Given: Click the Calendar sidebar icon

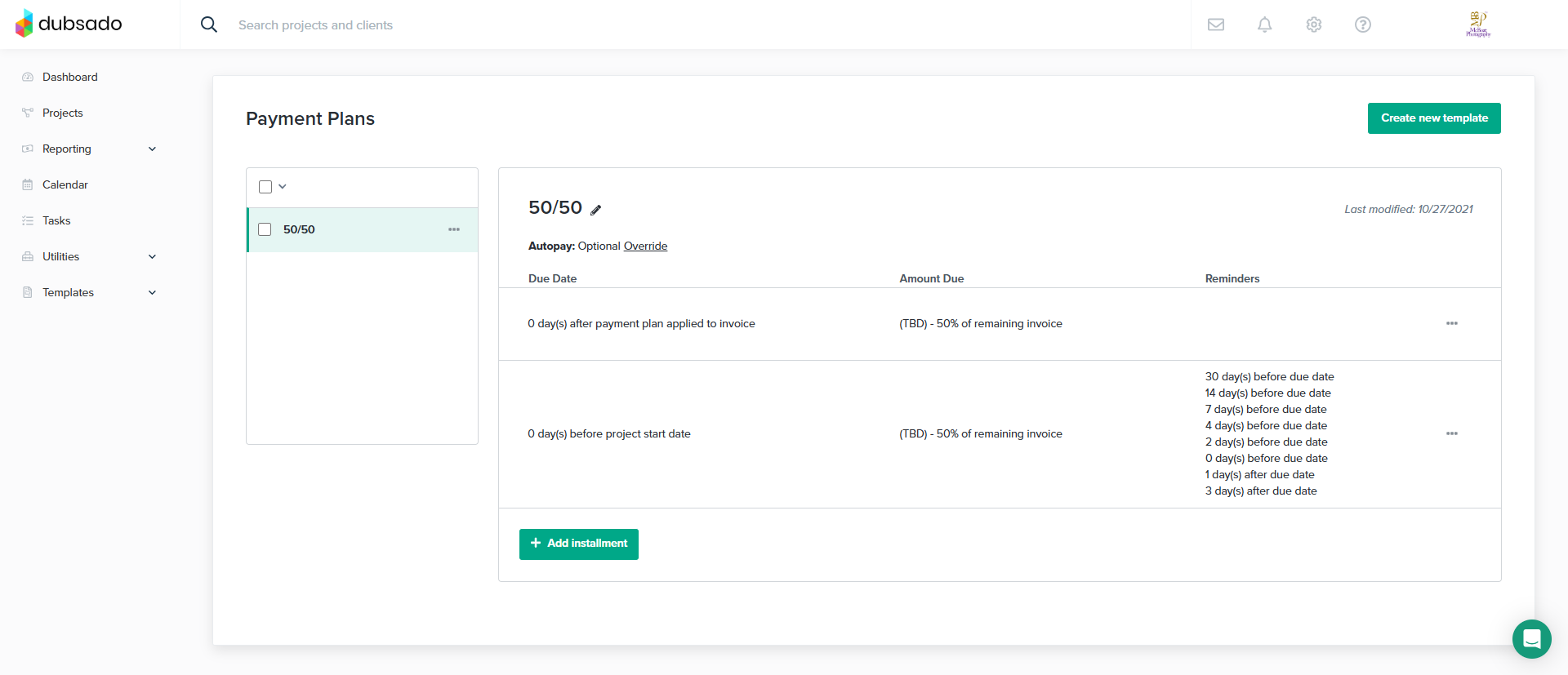Looking at the screenshot, I should point(28,184).
